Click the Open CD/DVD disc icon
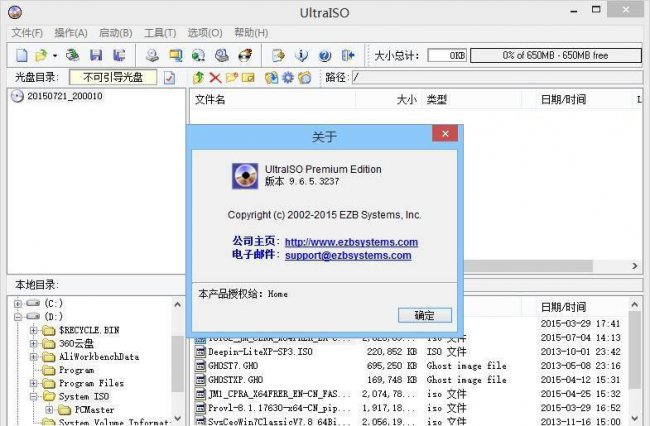The width and height of the screenshot is (650, 426). coord(73,56)
